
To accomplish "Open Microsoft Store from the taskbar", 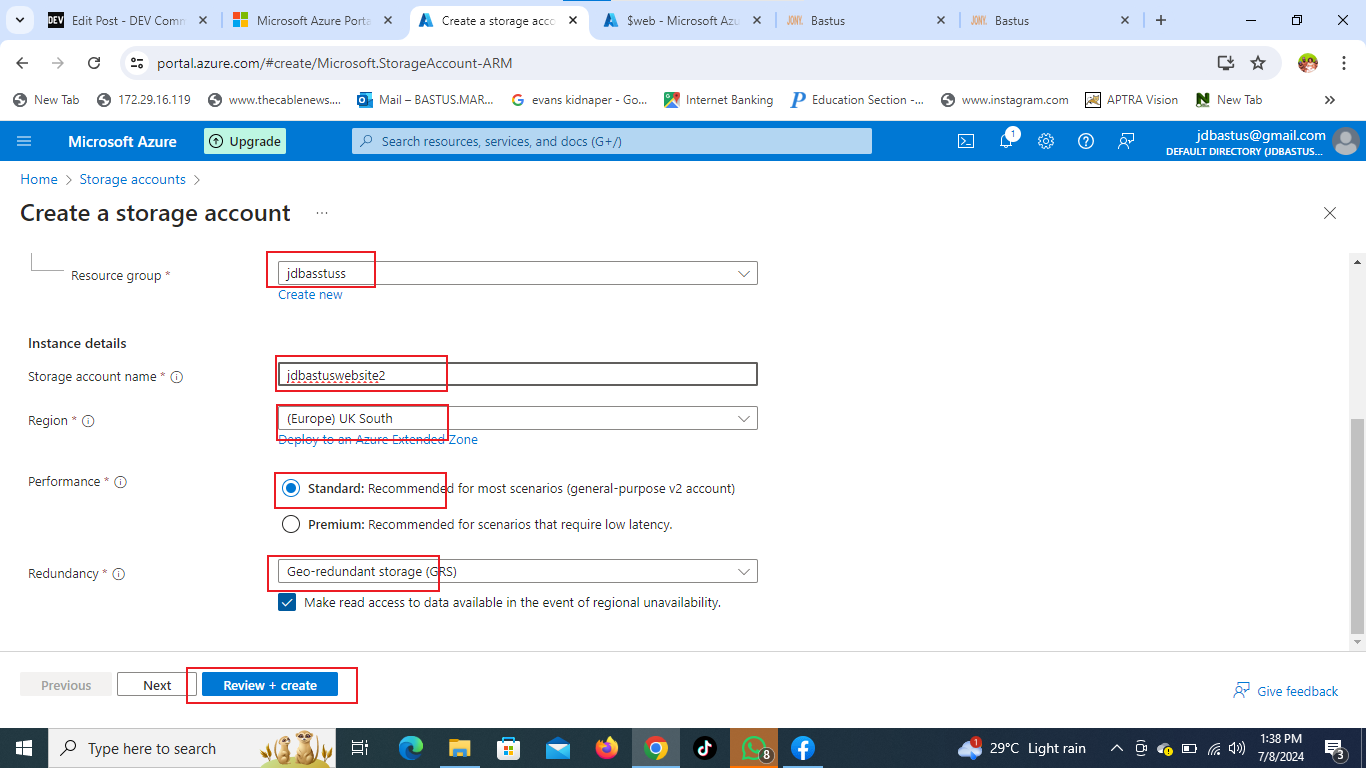I will (x=508, y=748).
